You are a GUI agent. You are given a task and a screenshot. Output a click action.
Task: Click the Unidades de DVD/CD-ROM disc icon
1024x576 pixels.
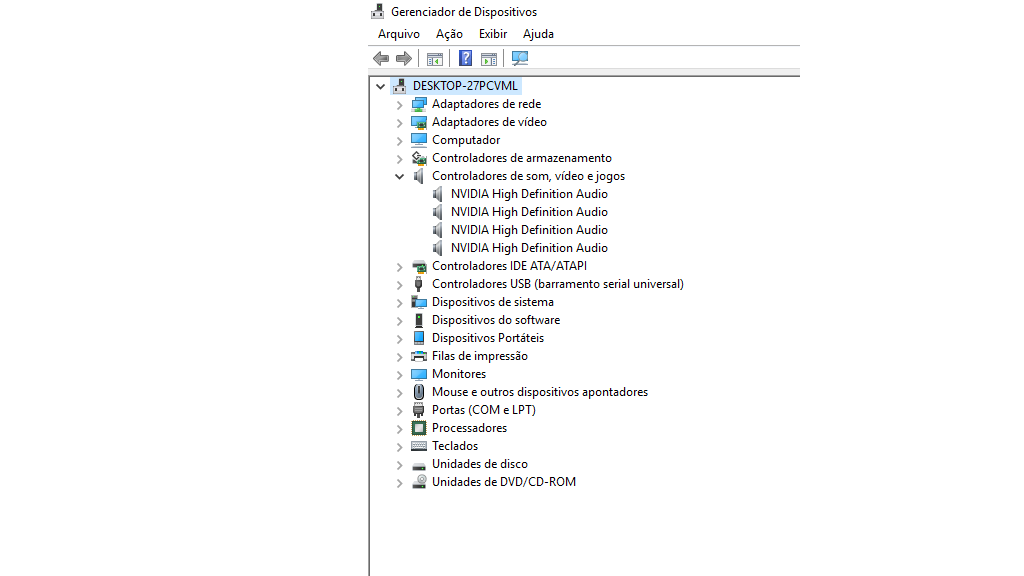click(419, 482)
